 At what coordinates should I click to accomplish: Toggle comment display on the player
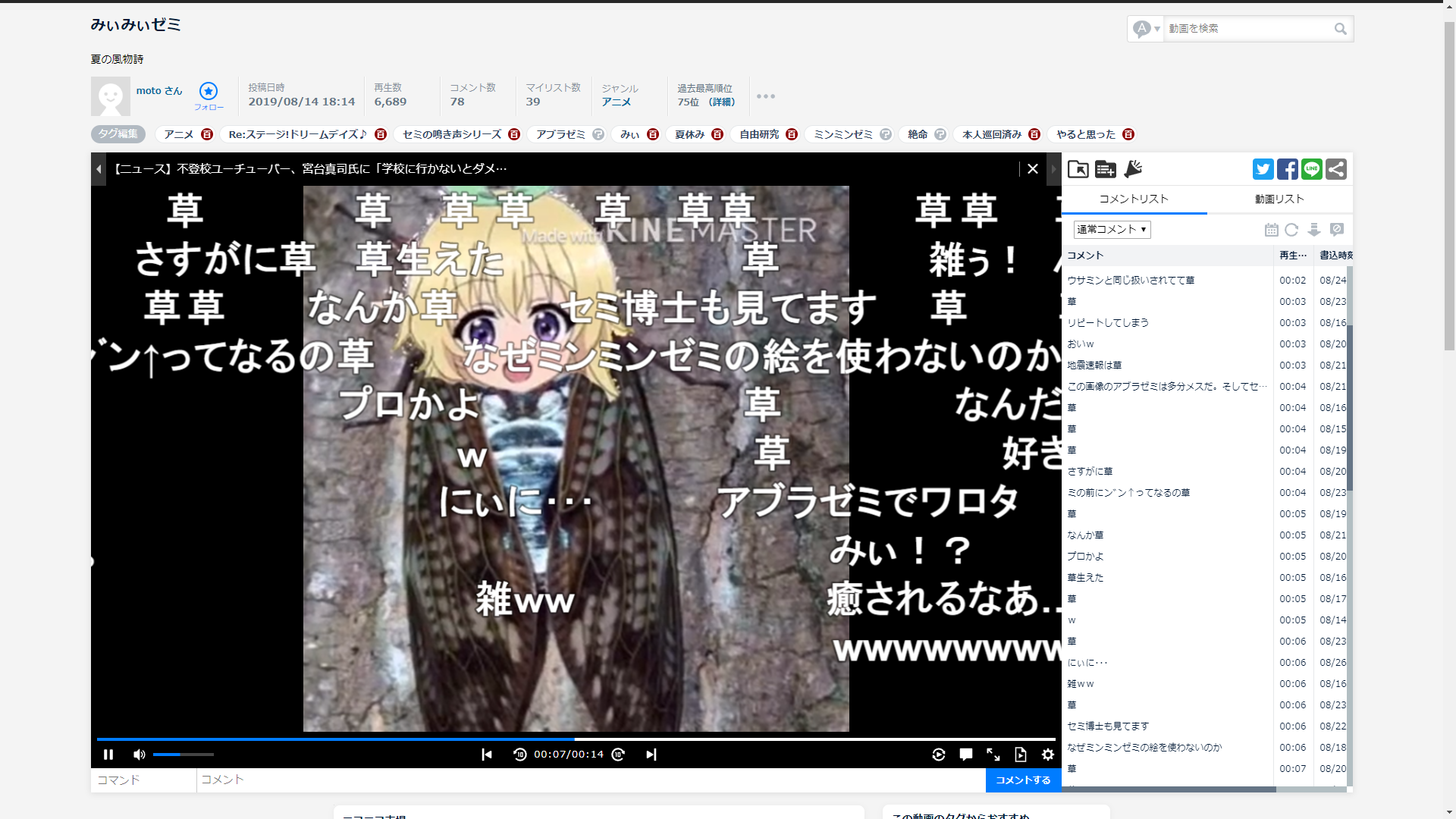(965, 755)
